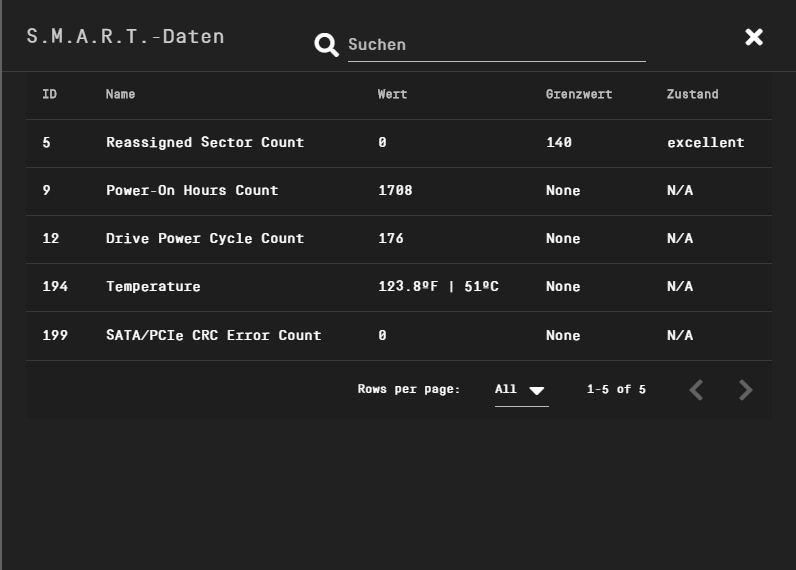Sort by ID column header
796x570 pixels.
(49, 94)
